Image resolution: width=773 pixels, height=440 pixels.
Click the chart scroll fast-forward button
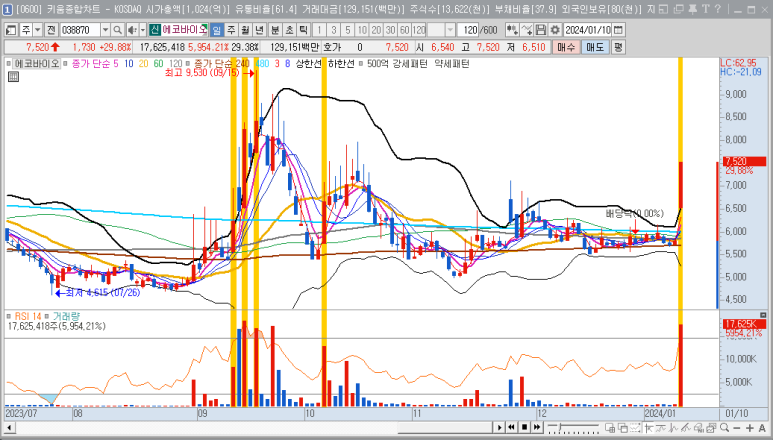point(537,427)
